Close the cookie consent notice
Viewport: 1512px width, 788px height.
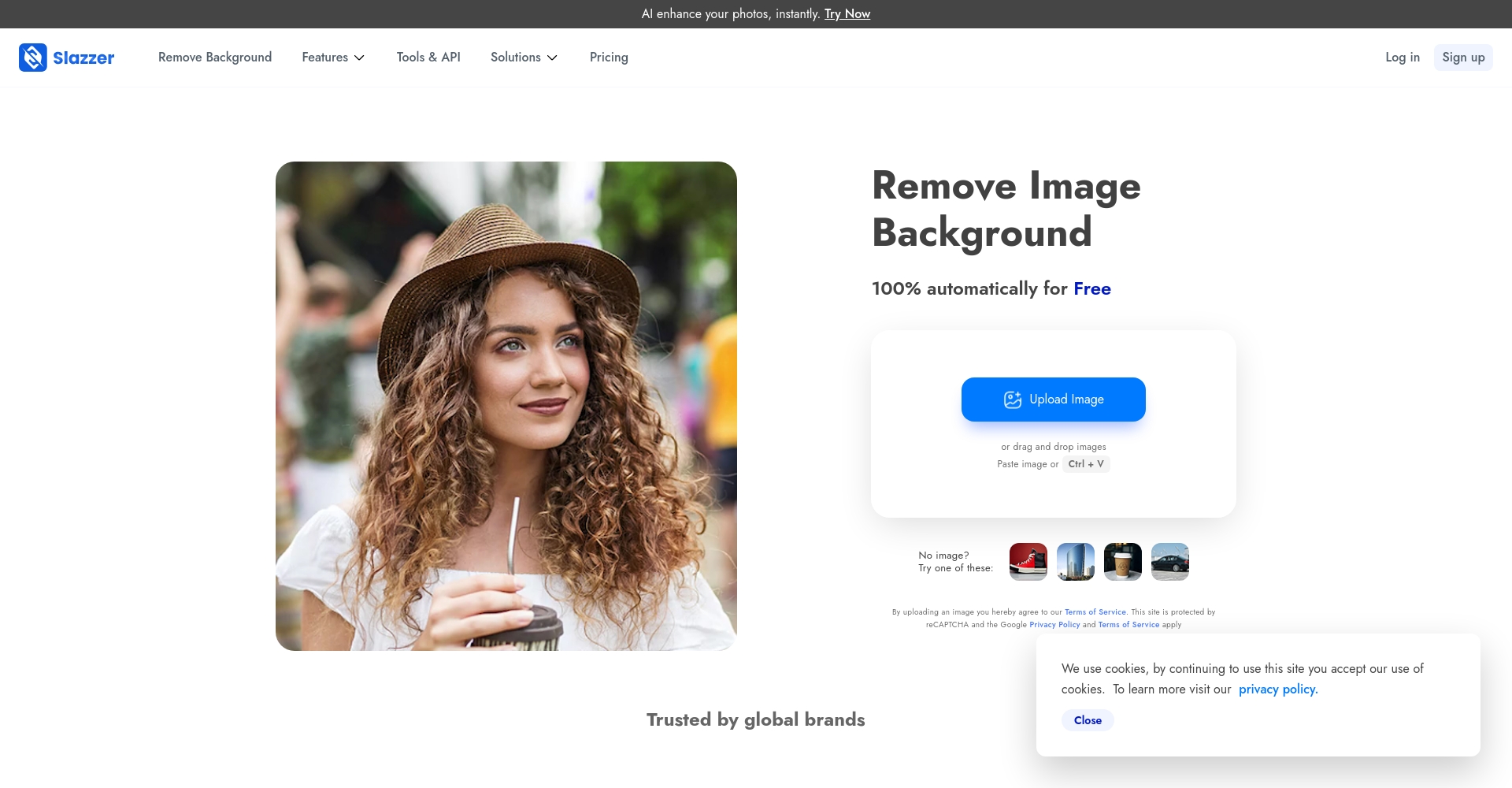tap(1088, 720)
